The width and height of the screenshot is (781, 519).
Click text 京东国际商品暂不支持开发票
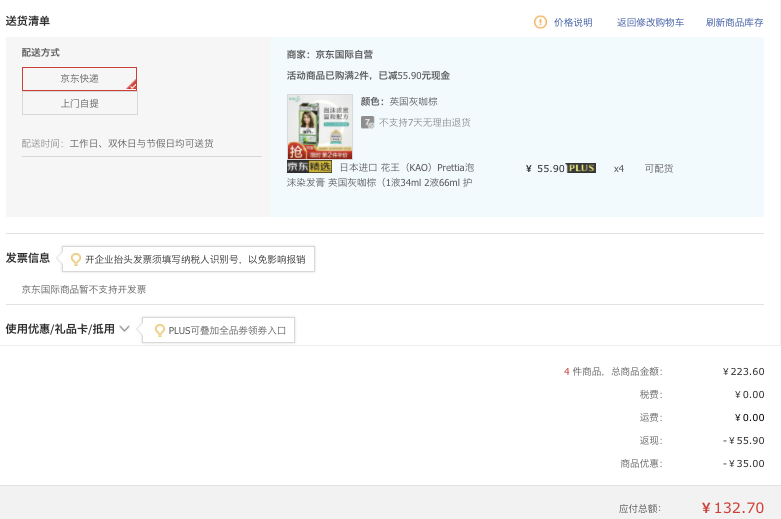click(84, 289)
